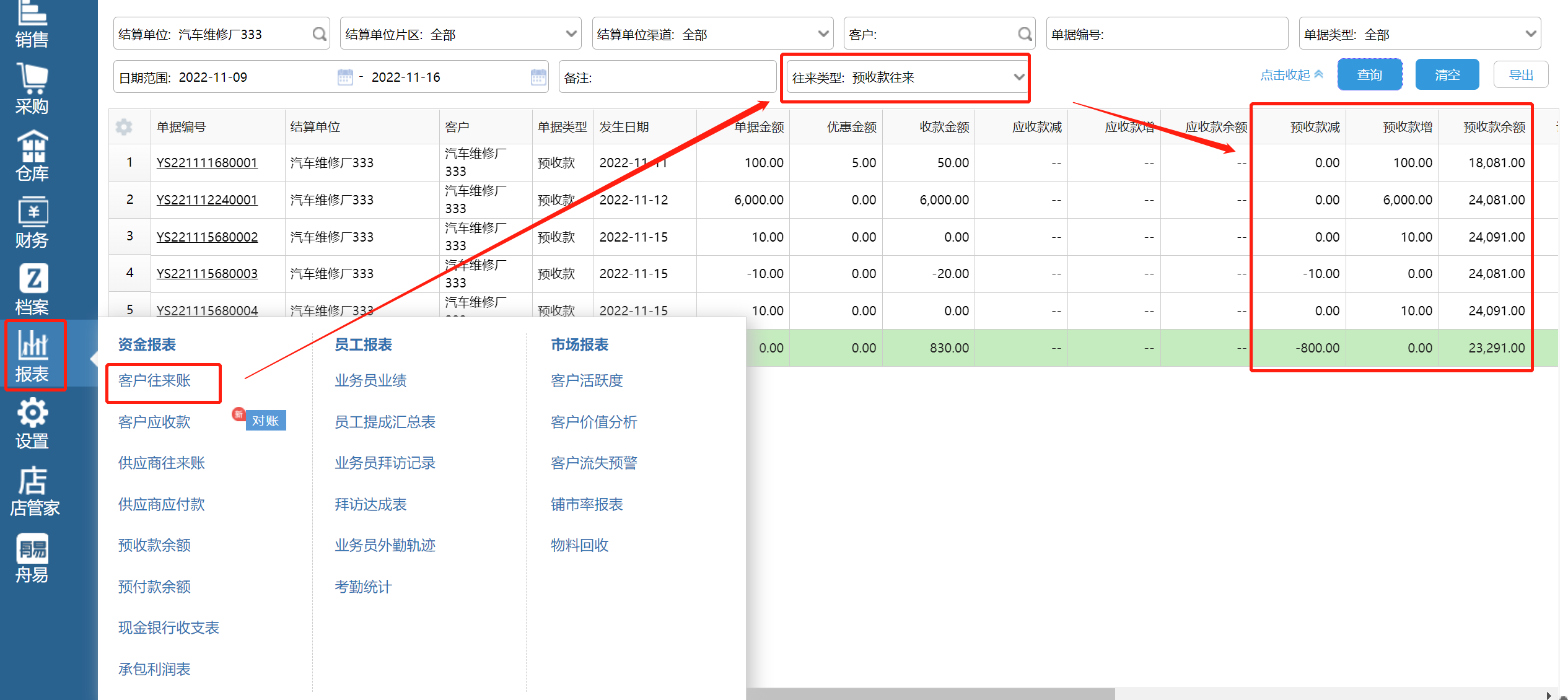1568x700 pixels.
Task: Open document YS221115680004
Action: click(207, 310)
